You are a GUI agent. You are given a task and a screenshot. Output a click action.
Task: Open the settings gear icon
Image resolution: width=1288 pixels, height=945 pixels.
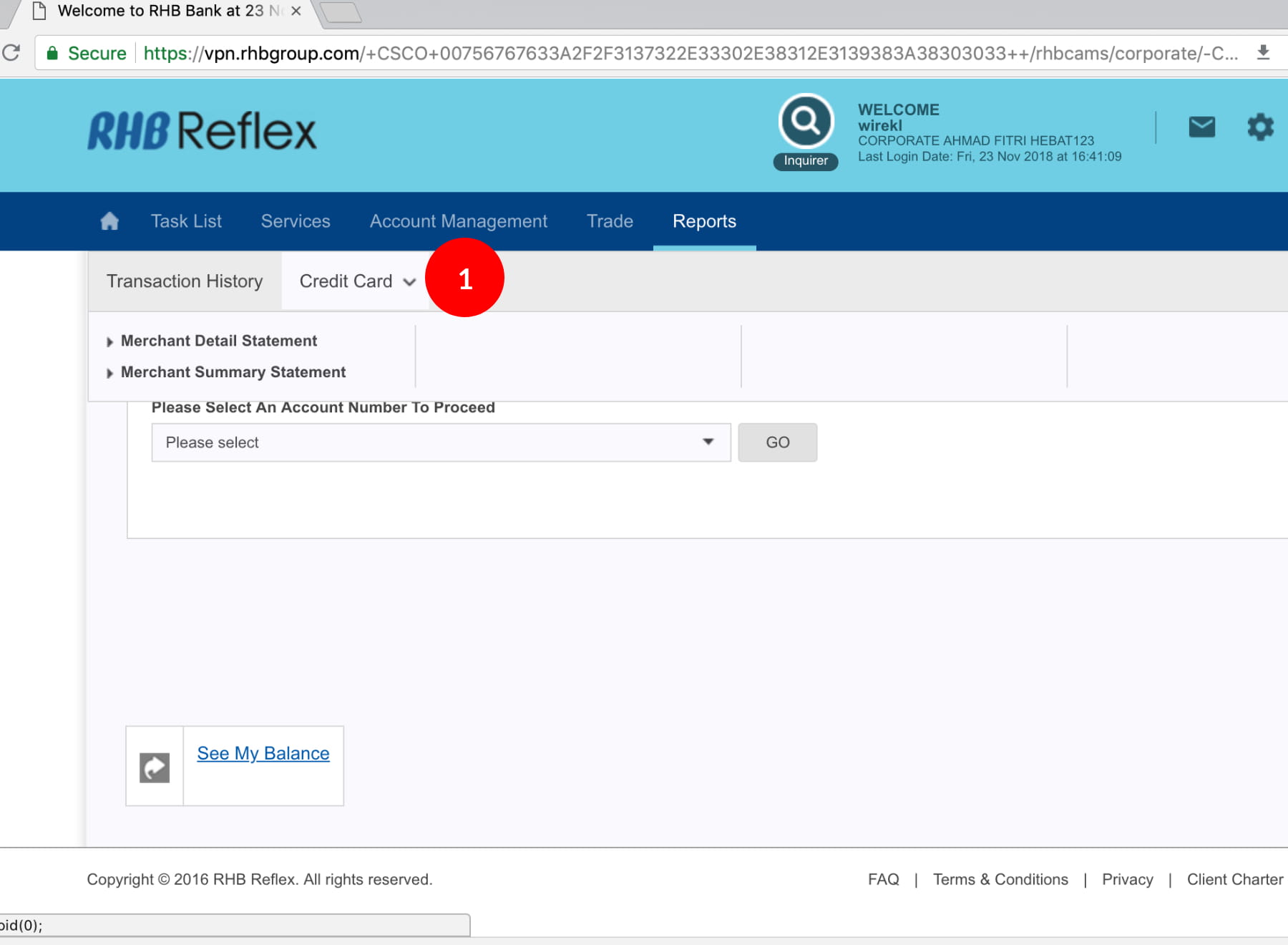pyautogui.click(x=1260, y=127)
